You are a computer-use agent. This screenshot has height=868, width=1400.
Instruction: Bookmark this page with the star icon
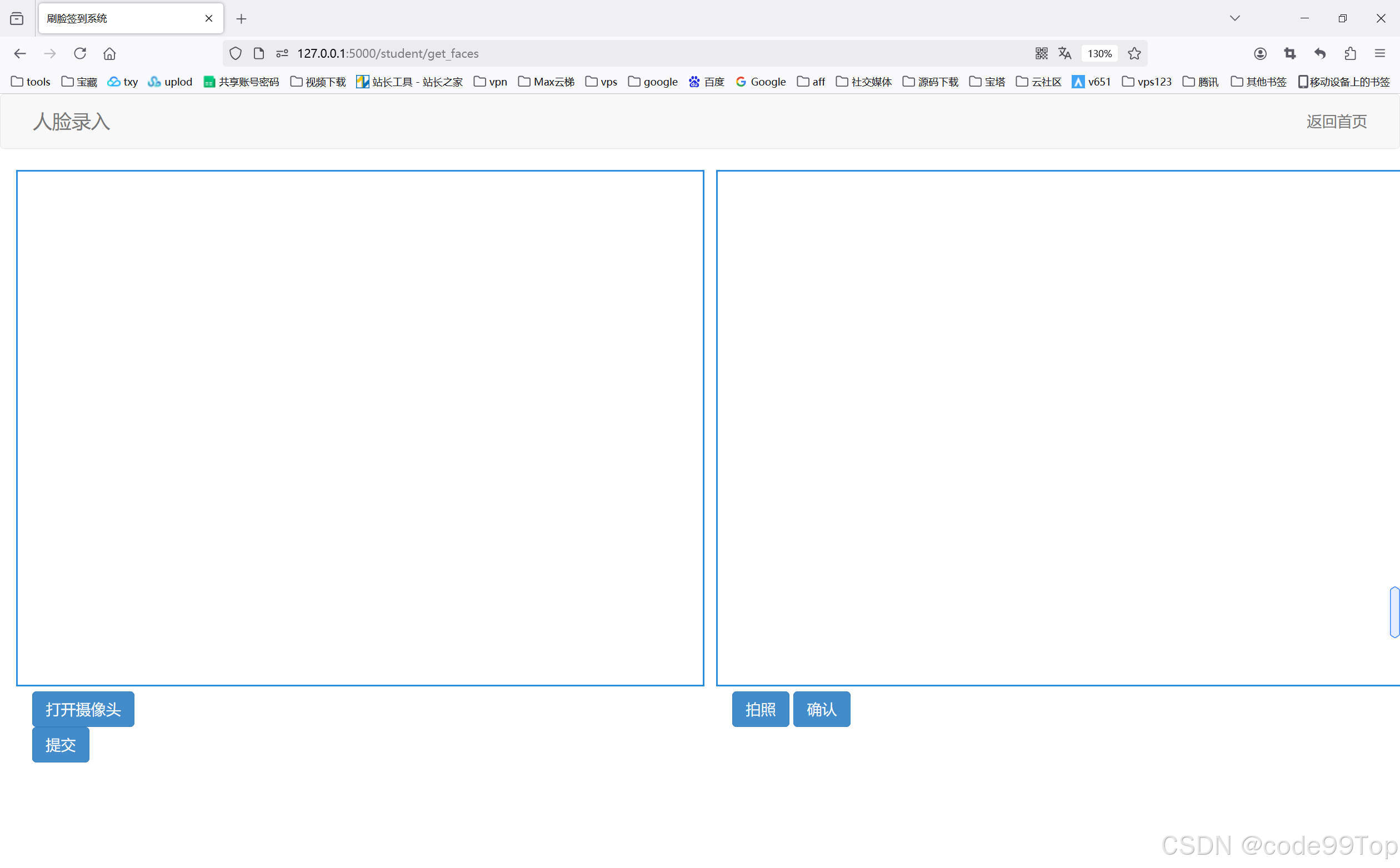(1134, 53)
